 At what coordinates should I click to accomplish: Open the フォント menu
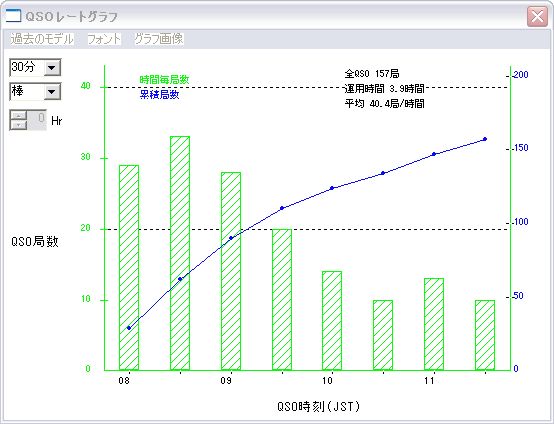104,39
